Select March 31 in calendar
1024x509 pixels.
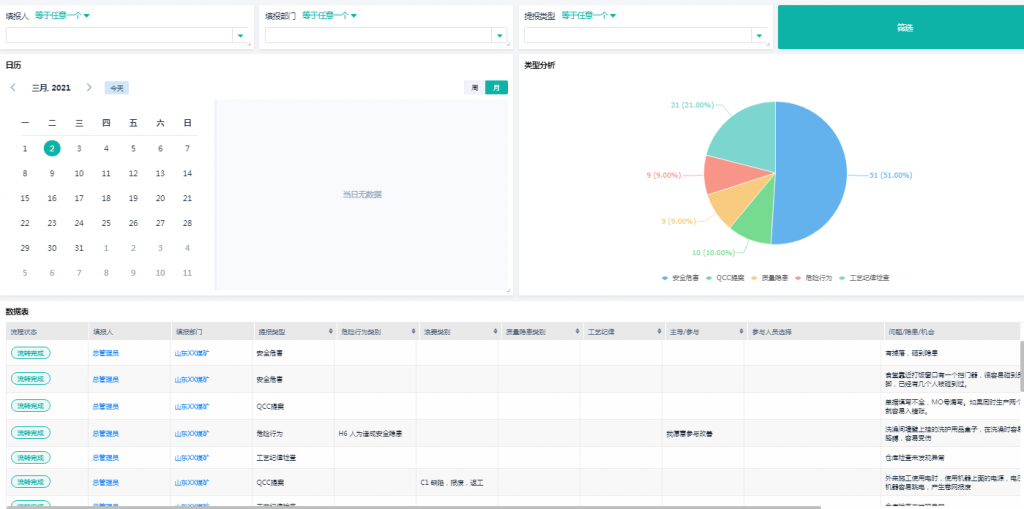pos(79,248)
